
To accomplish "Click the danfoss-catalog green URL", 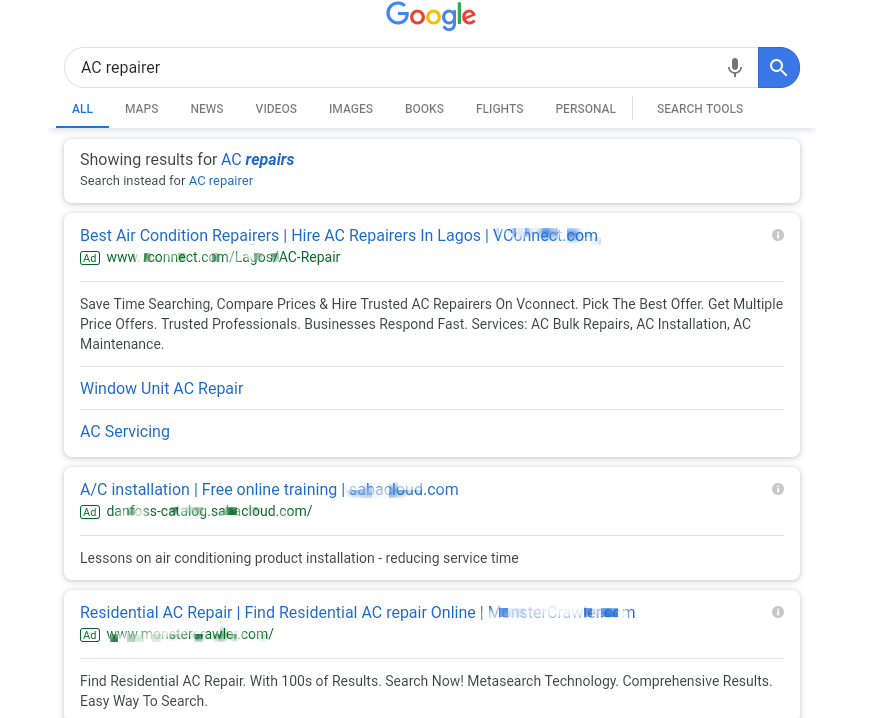I will (x=209, y=511).
